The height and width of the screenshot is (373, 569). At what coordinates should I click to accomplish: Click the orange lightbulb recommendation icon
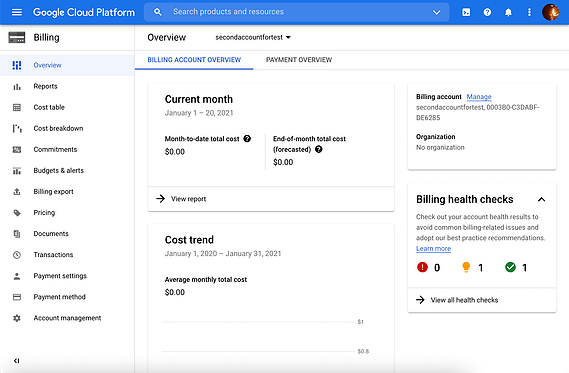point(466,267)
